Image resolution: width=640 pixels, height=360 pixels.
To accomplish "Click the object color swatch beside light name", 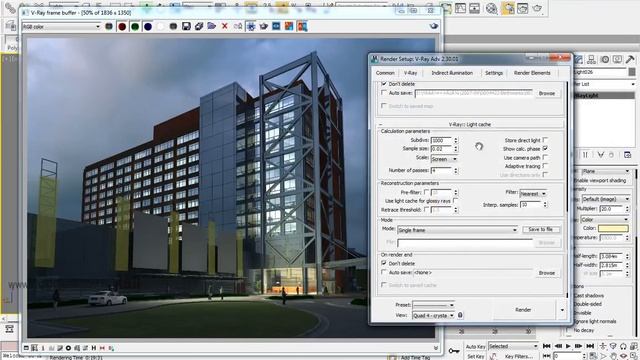I will point(632,72).
